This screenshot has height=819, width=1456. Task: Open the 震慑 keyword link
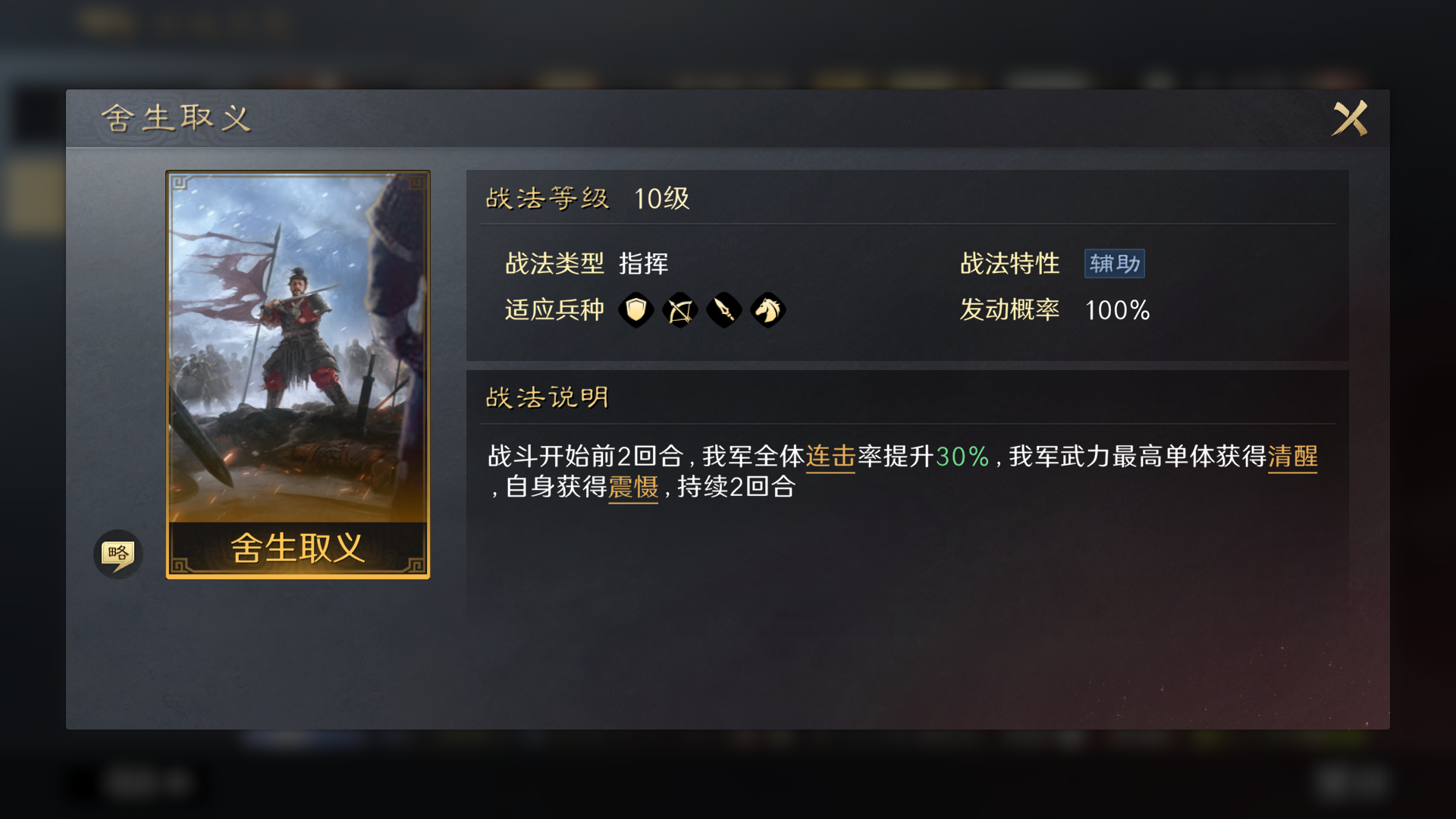coord(633,487)
